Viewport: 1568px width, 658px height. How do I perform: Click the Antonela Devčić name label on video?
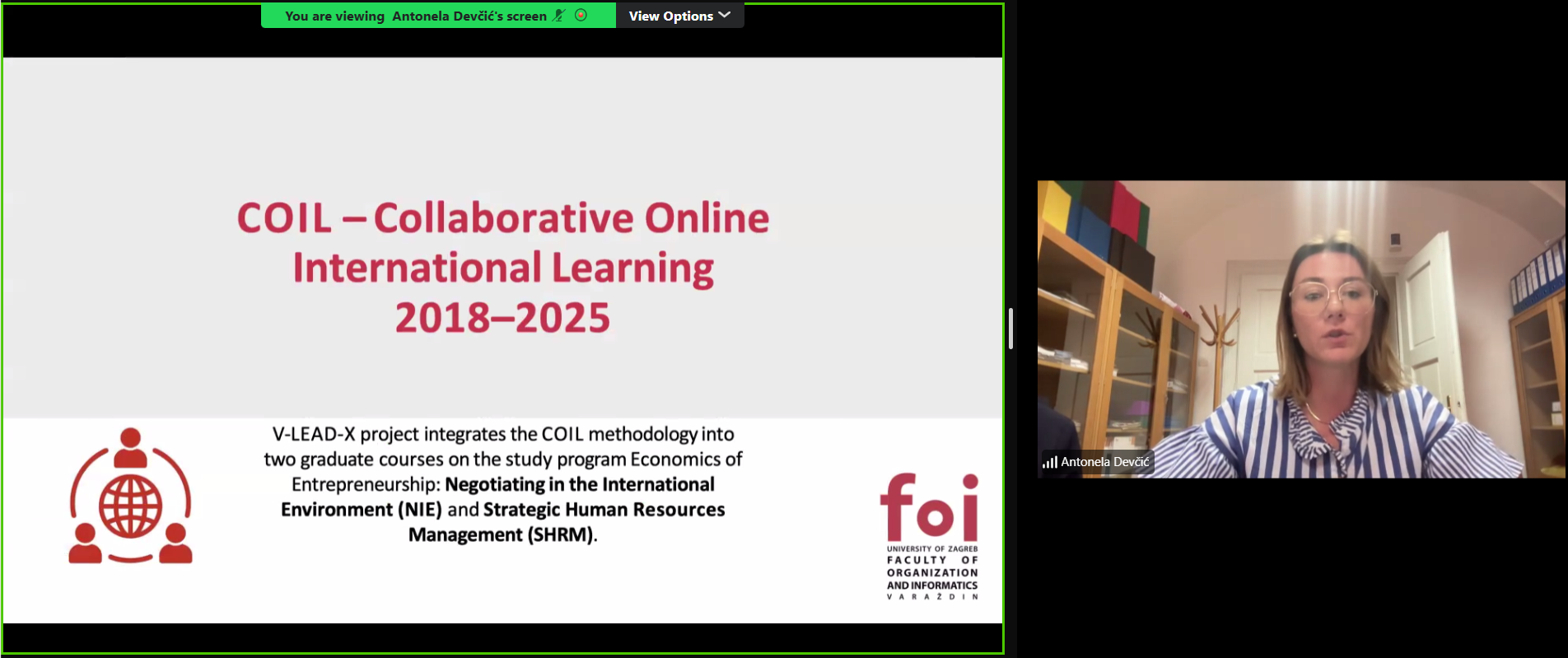coord(1104,462)
